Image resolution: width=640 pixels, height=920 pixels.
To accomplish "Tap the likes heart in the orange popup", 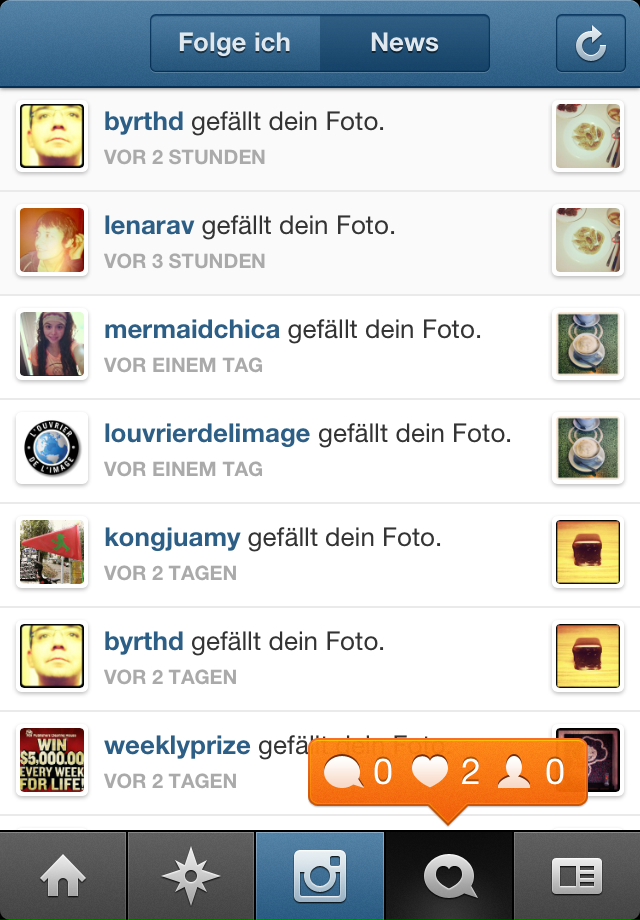I will (x=446, y=772).
